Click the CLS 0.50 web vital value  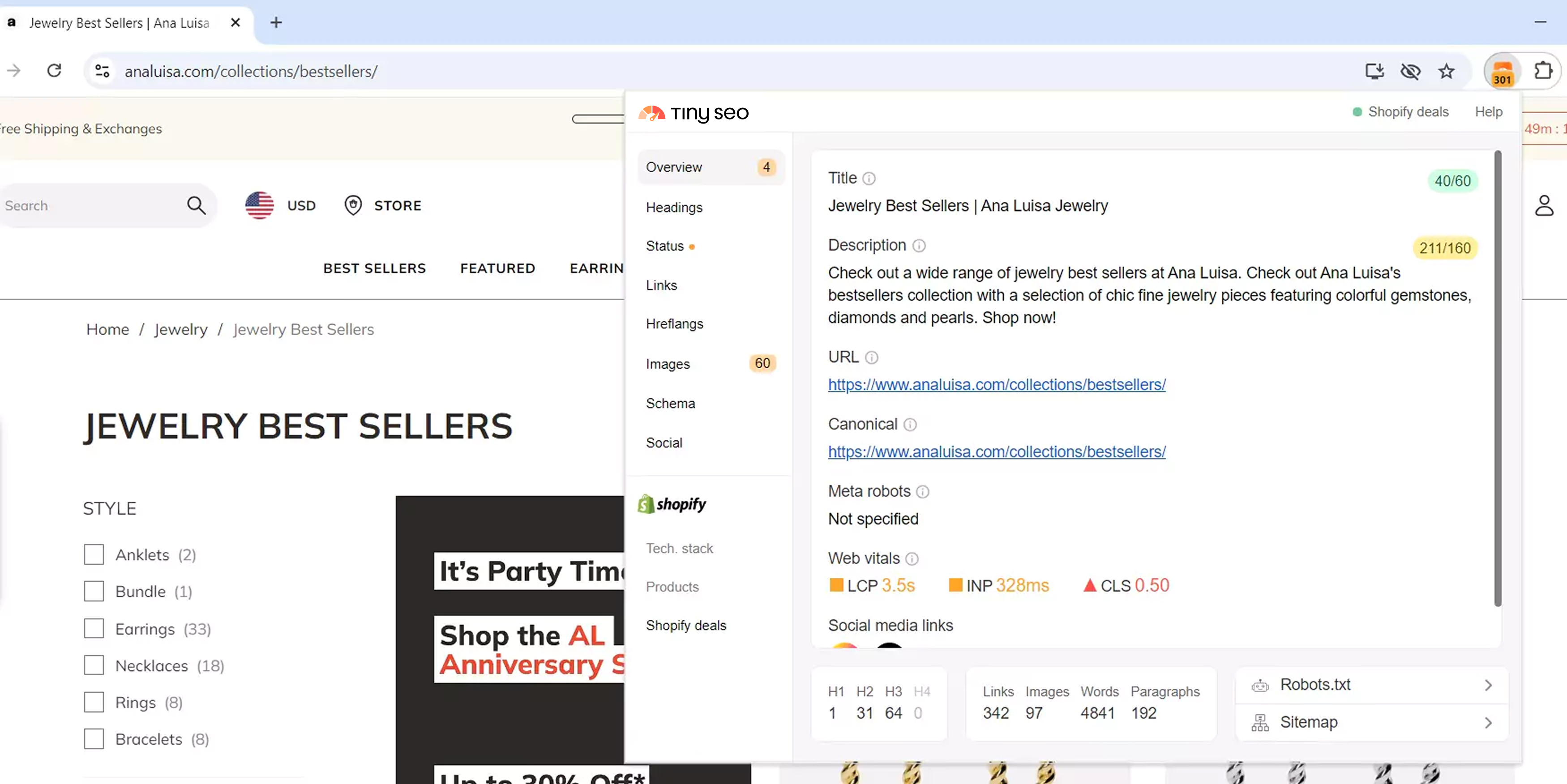coord(1152,586)
